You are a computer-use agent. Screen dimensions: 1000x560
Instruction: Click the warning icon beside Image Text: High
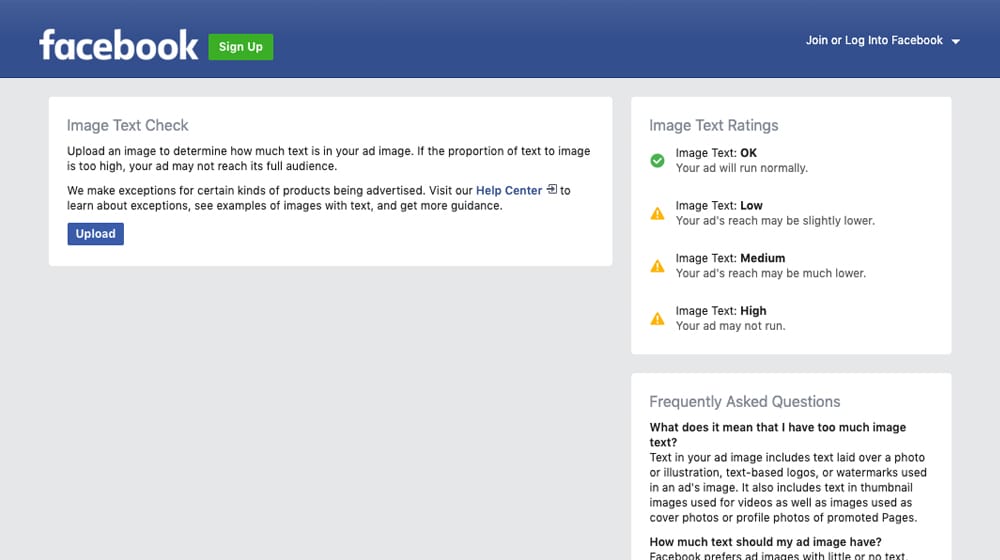point(657,318)
